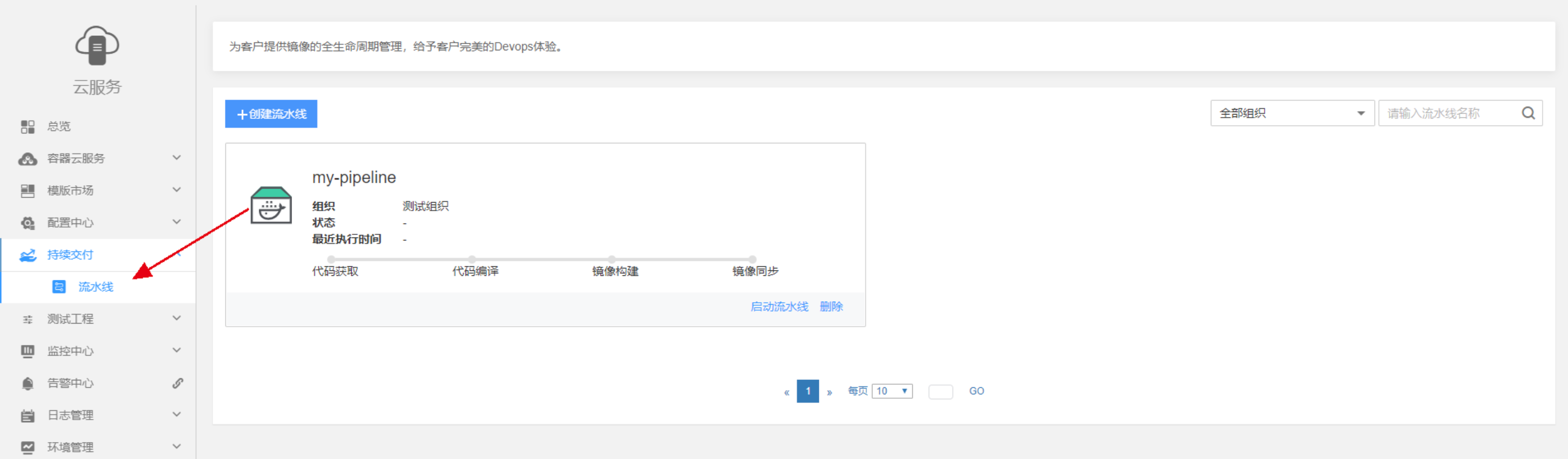Click the 监控中心 monitor icon

27,351
